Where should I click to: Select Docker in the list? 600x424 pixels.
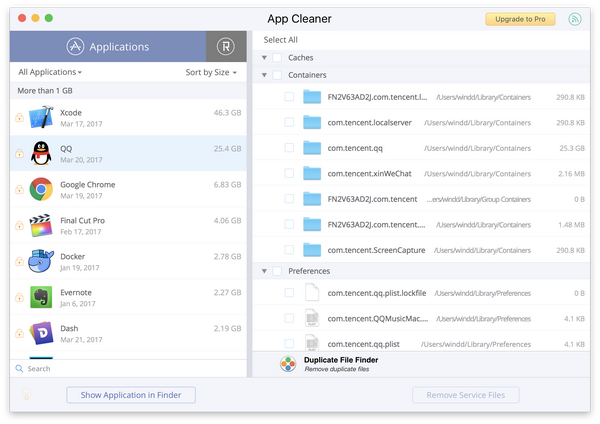click(128, 261)
